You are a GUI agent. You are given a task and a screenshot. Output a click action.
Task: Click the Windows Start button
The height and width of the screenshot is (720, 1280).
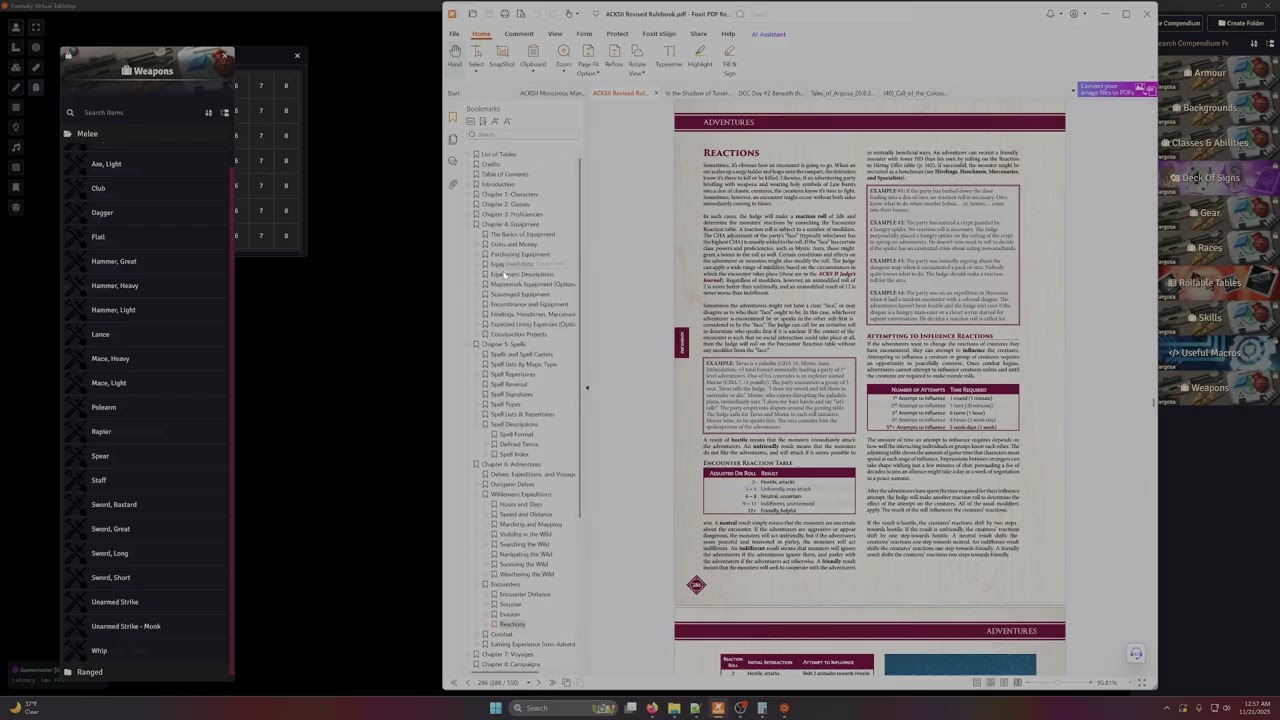(495, 708)
